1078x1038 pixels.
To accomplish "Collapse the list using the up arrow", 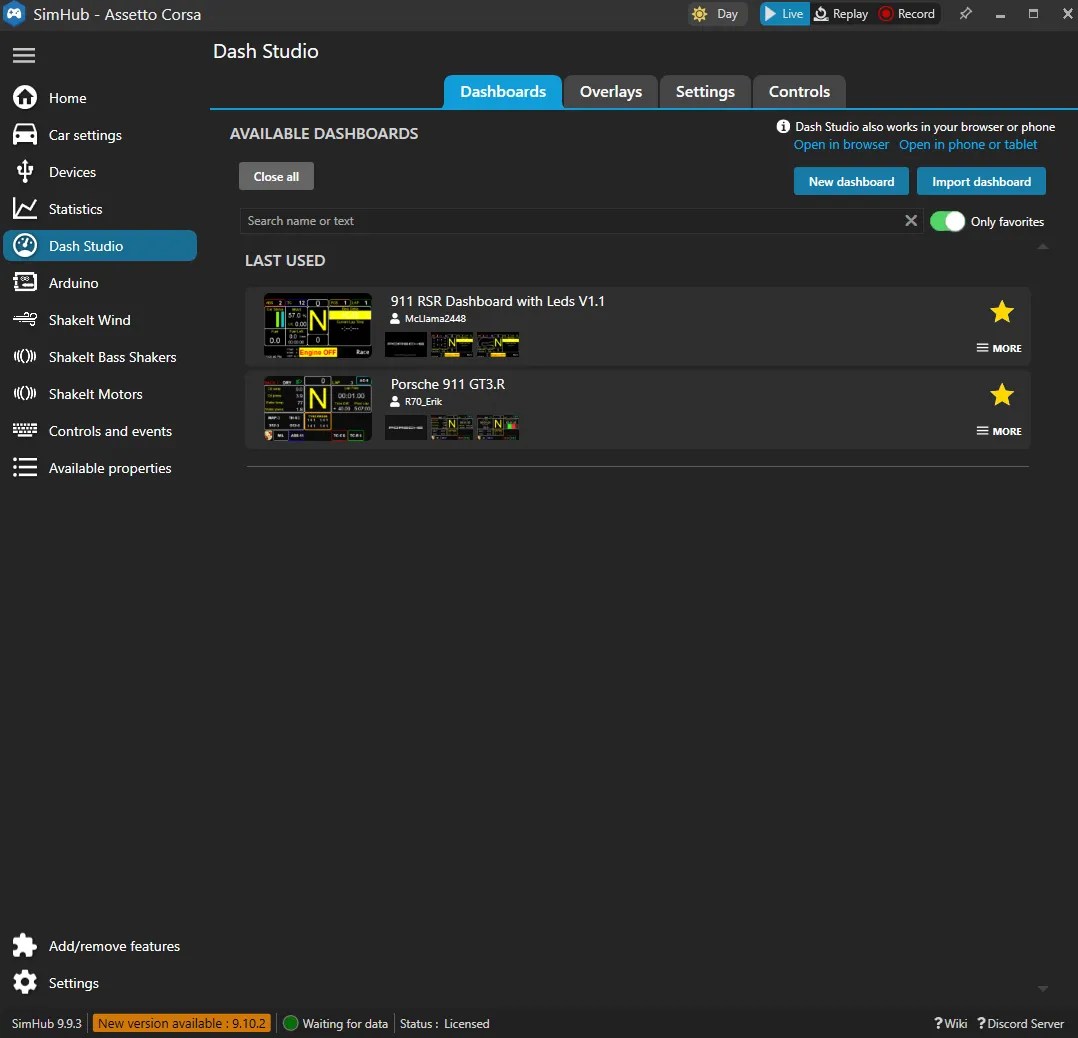I will (1043, 246).
